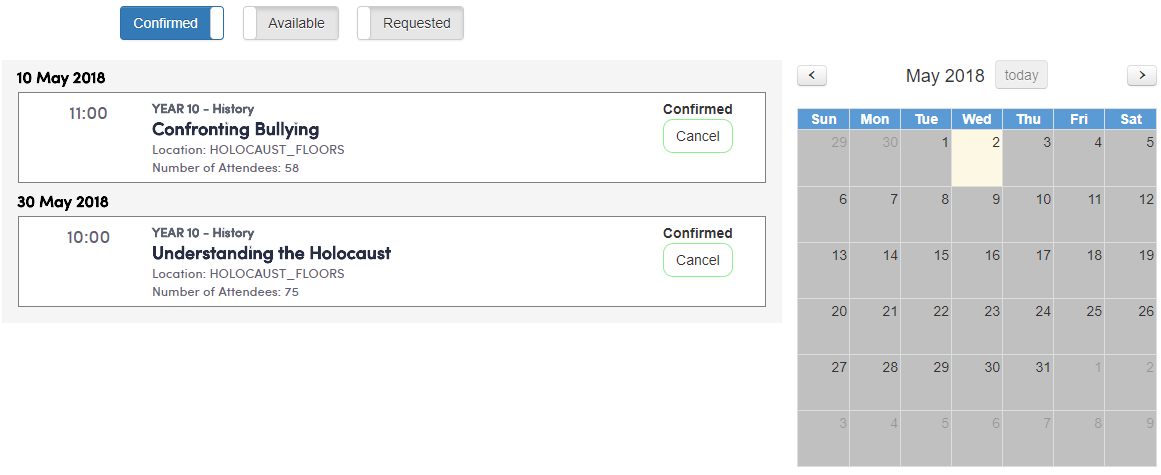Image resolution: width=1161 pixels, height=475 pixels.
Task: Cancel the Confronting Bullying booking
Action: 697,136
